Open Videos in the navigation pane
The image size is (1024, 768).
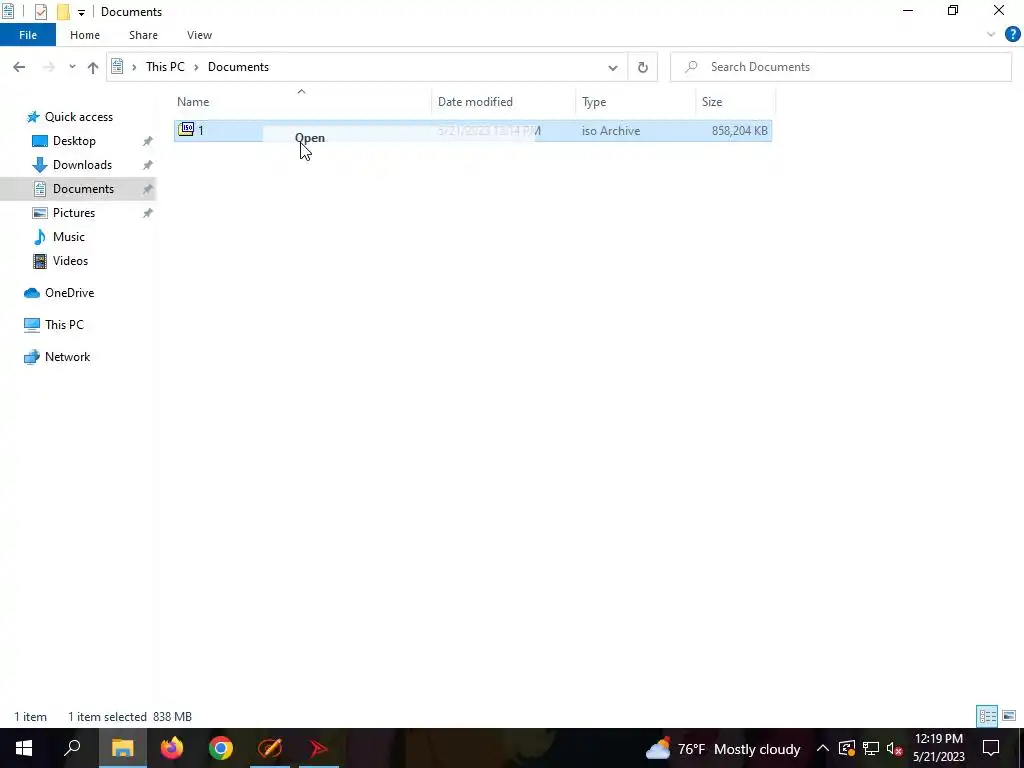click(70, 261)
